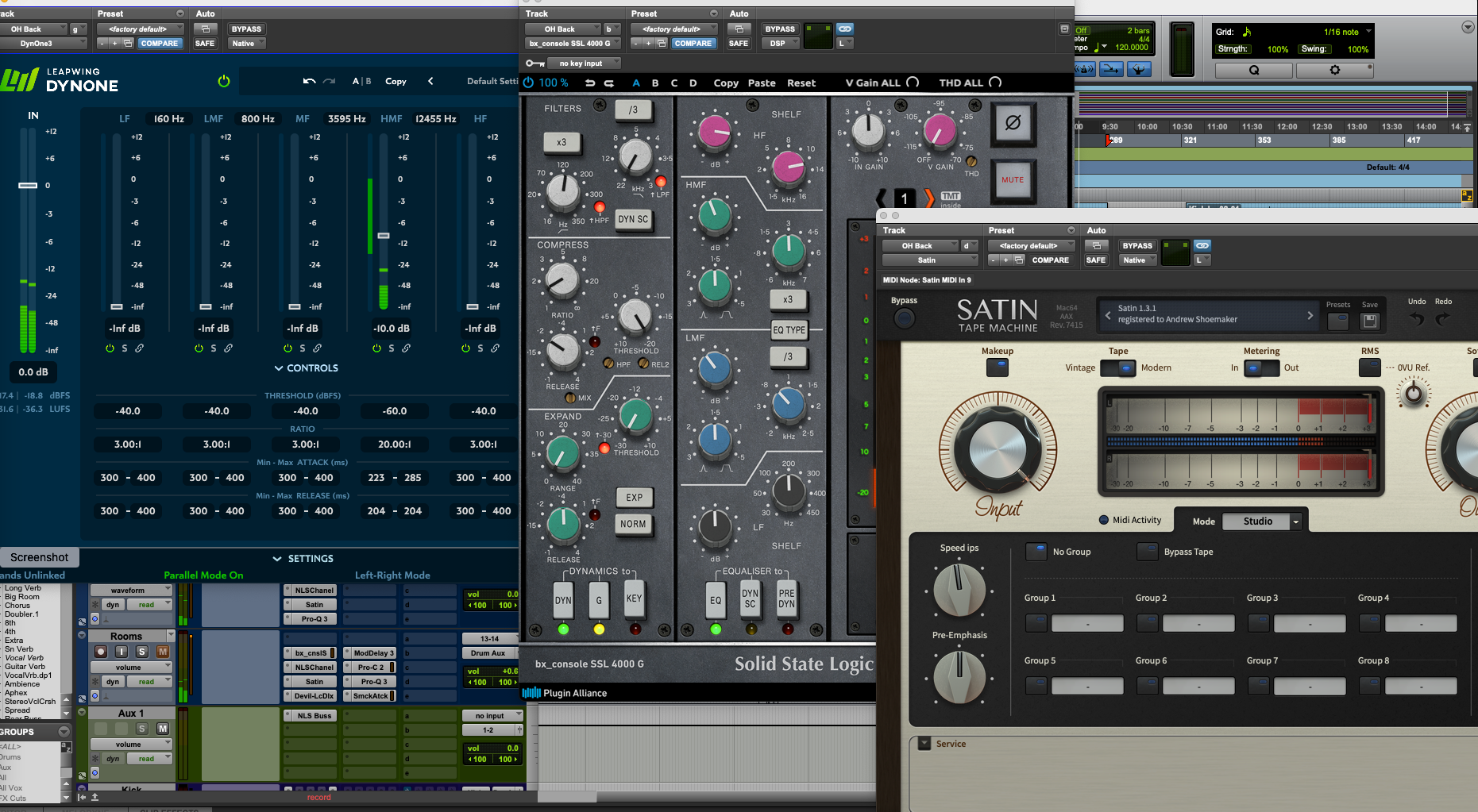The image size is (1478, 812).
Task: Open OH Back track selector in Satin window
Action: (920, 245)
